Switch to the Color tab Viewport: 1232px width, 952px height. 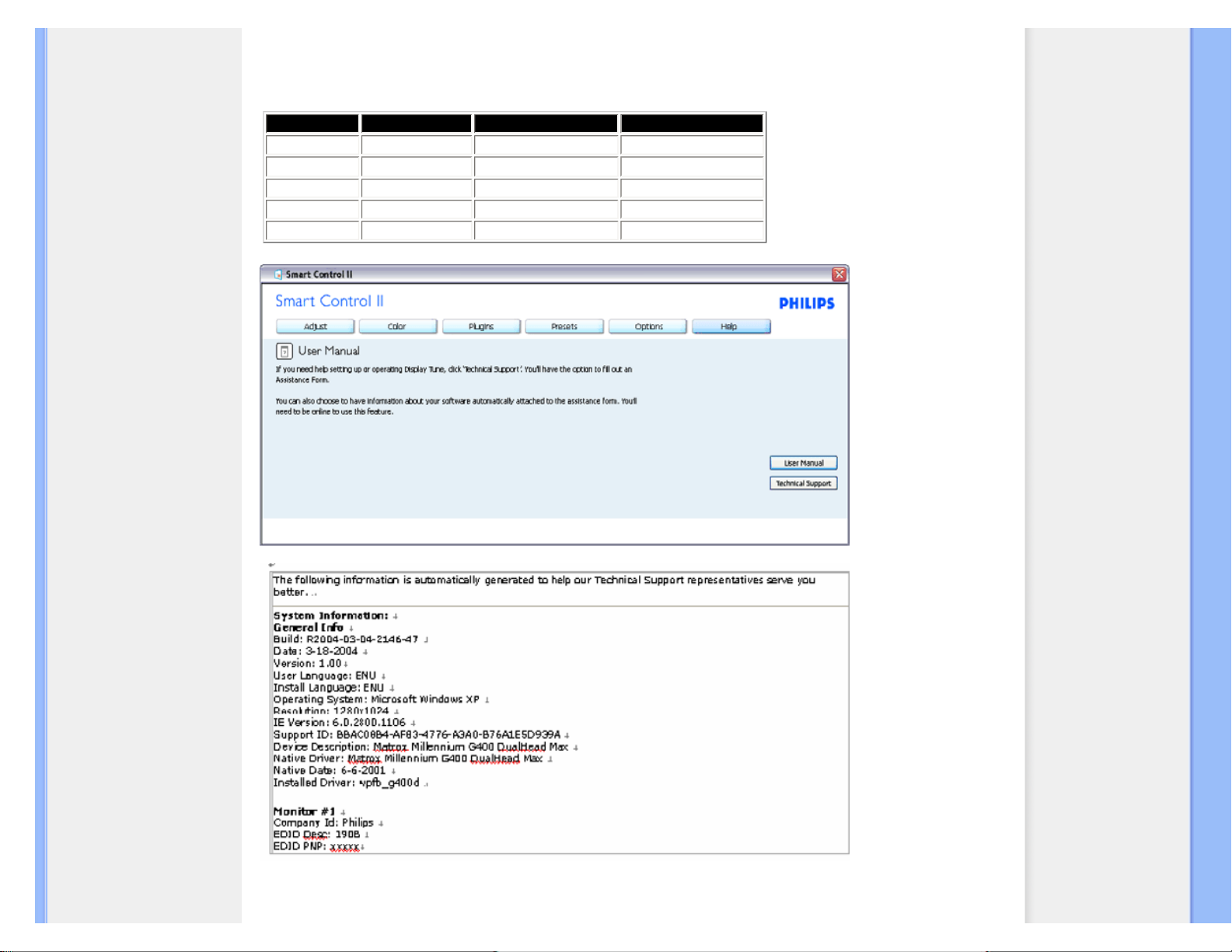click(397, 326)
